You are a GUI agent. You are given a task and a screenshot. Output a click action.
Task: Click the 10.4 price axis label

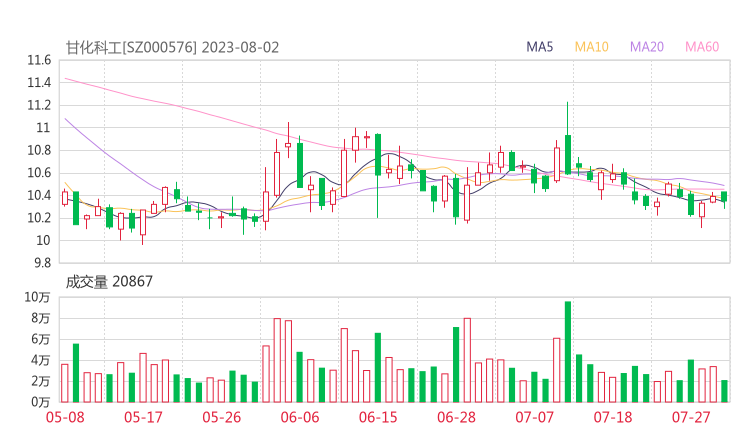pos(39,195)
